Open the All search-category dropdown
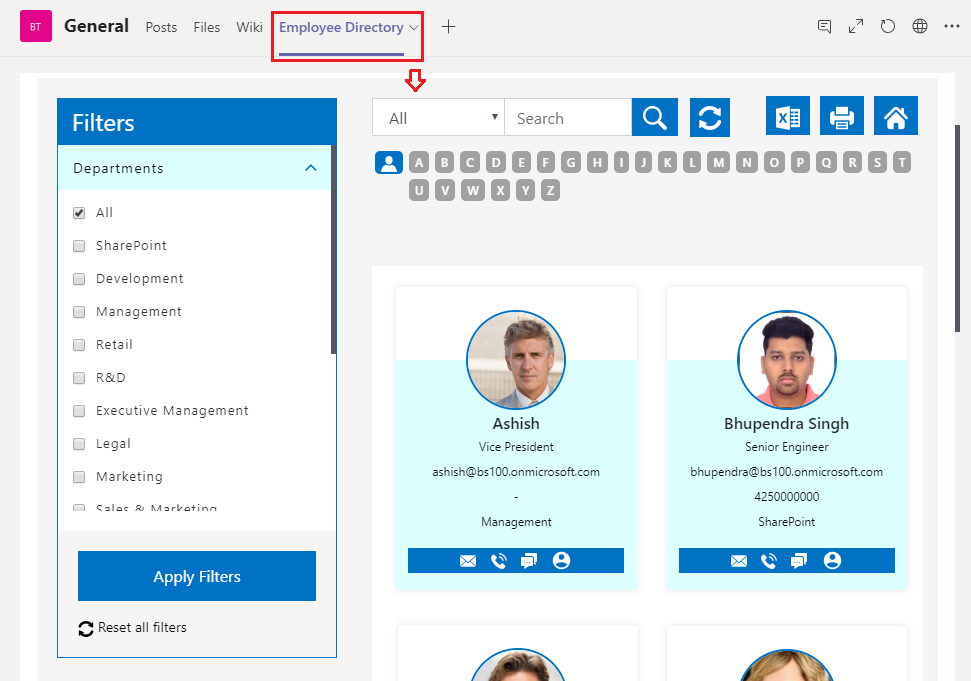This screenshot has height=681, width=971. pyautogui.click(x=438, y=118)
